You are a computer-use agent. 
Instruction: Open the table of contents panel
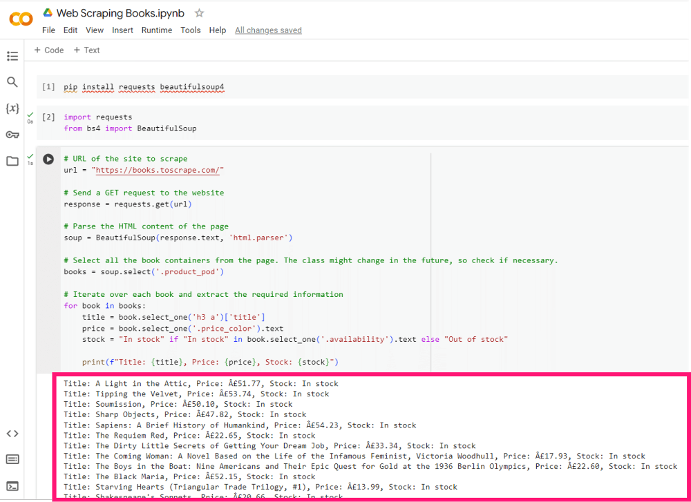click(x=12, y=56)
